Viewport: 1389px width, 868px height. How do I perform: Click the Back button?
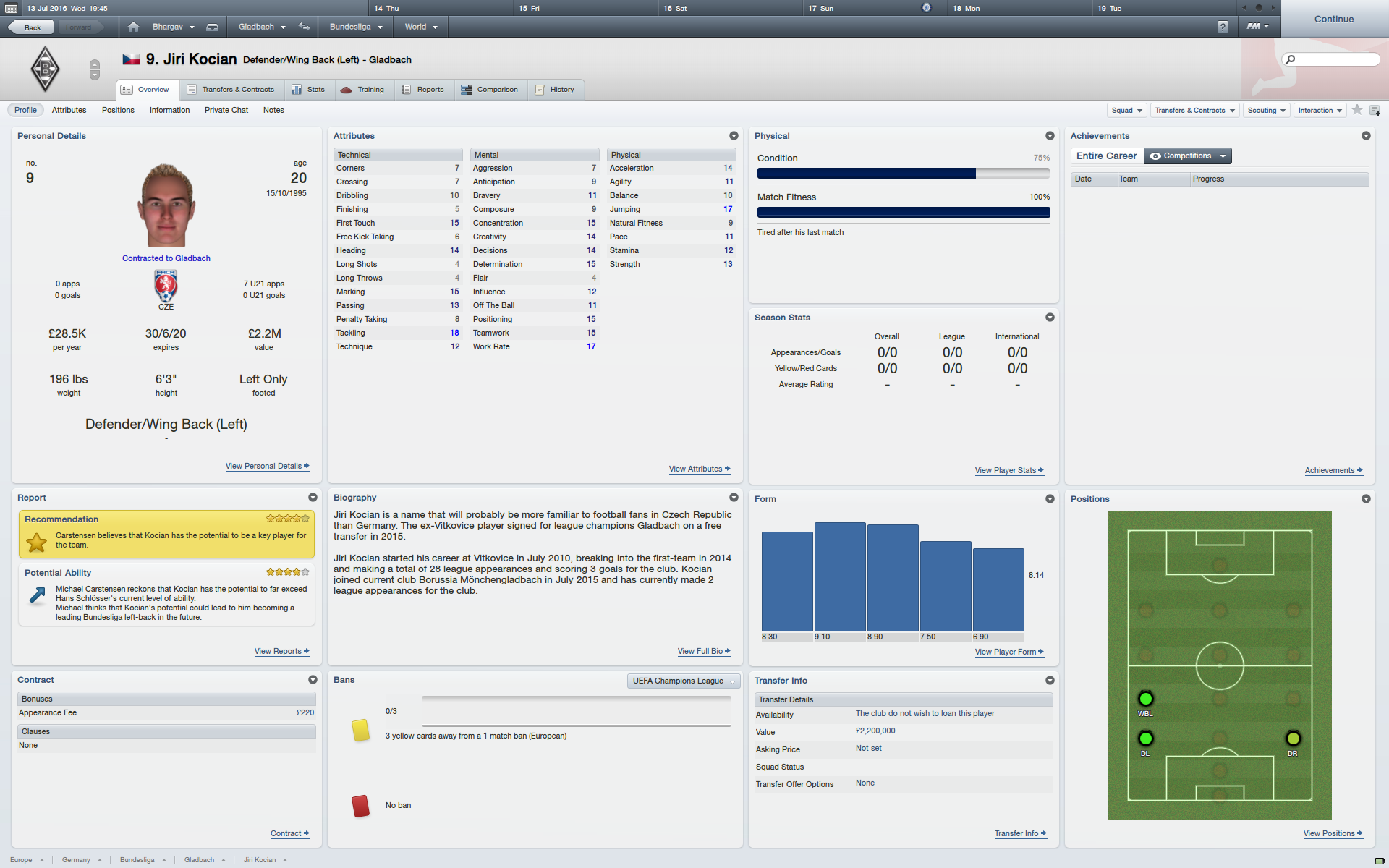[x=31, y=27]
